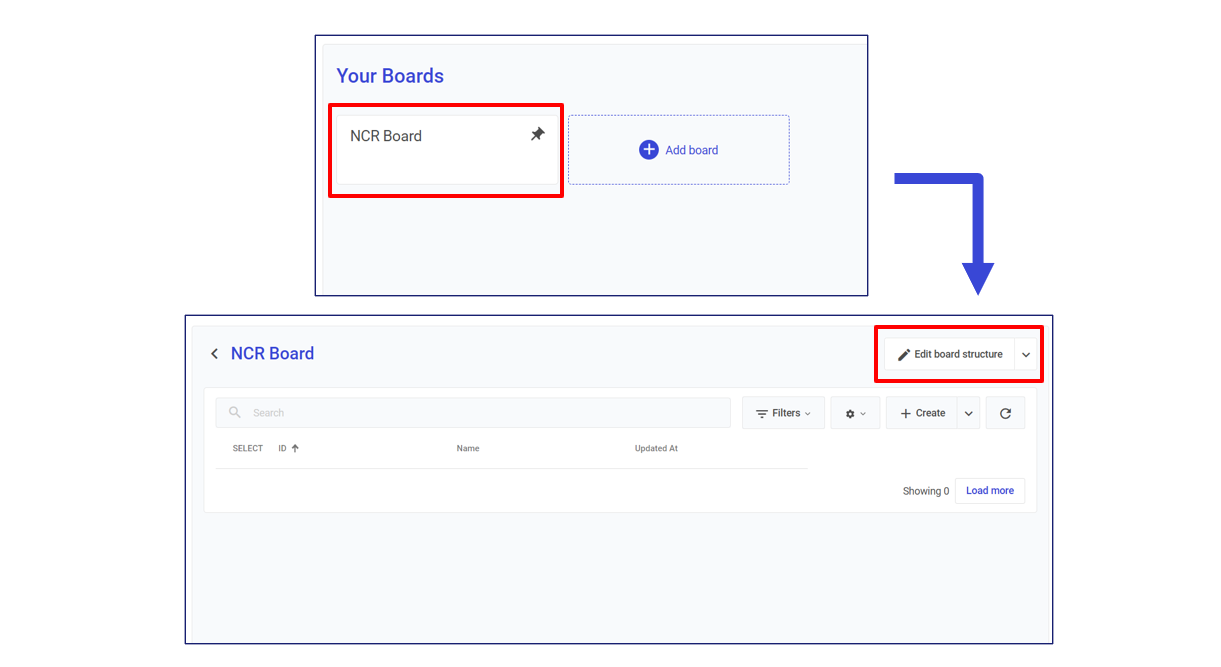
Task: Click the blue plus circle icon
Action: point(649,150)
